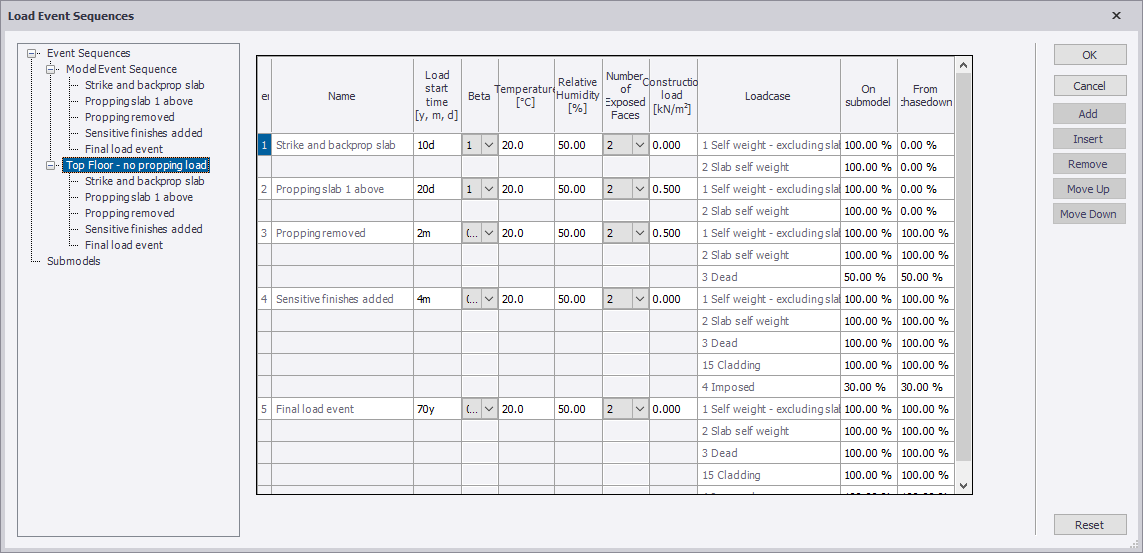Screen dimensions: 1143x553
Task: Select the Submodels tree item
Action: click(73, 261)
